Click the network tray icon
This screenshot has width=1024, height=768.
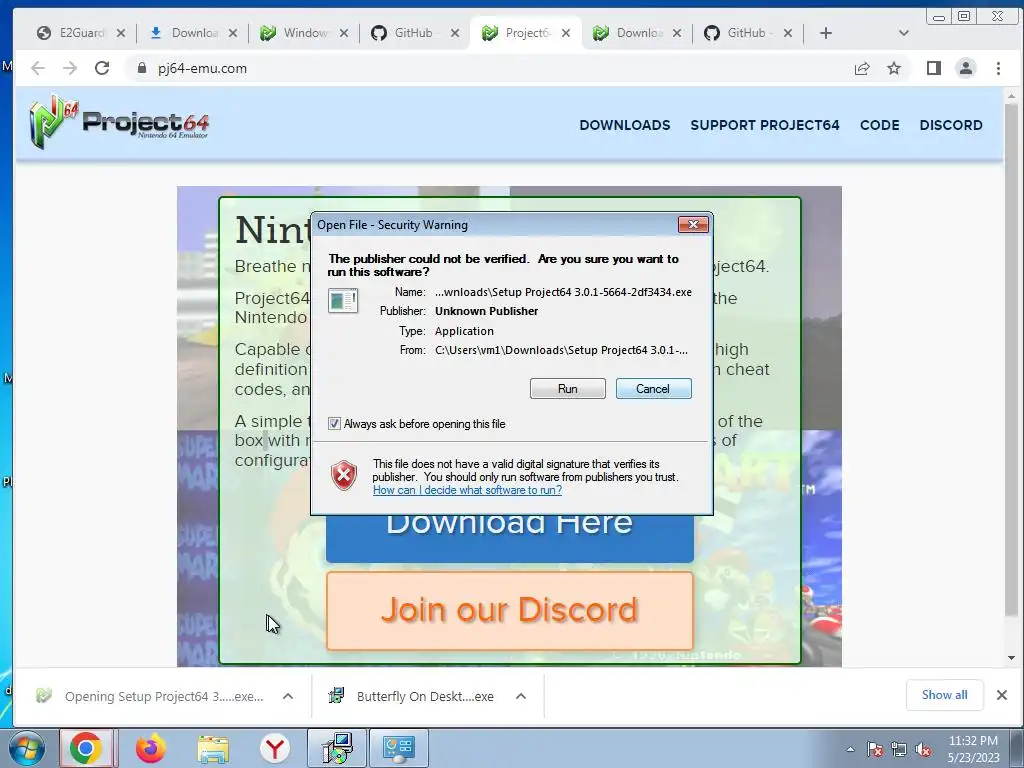[899, 749]
